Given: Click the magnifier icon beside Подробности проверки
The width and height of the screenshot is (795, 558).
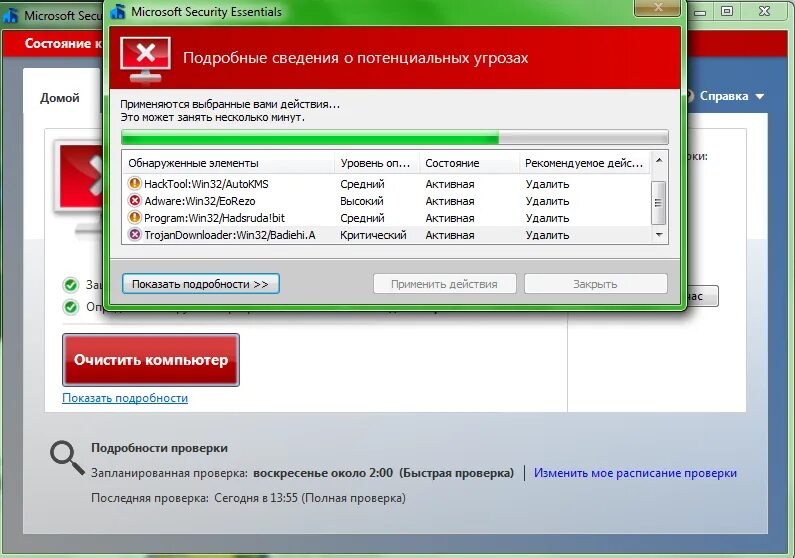Looking at the screenshot, I should [67, 458].
